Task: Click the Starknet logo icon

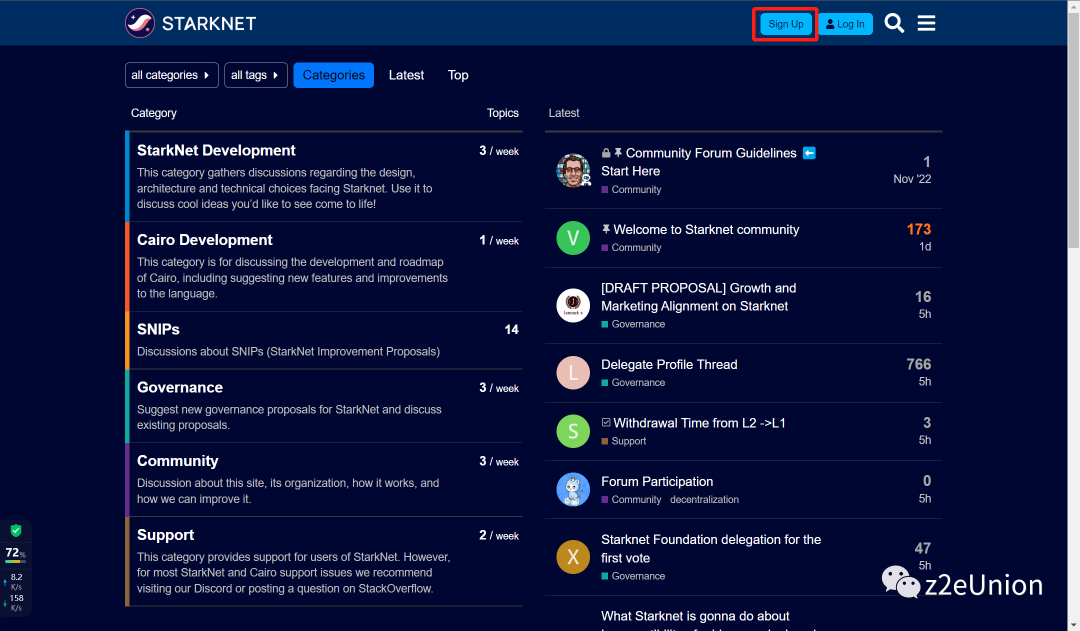Action: coord(140,23)
